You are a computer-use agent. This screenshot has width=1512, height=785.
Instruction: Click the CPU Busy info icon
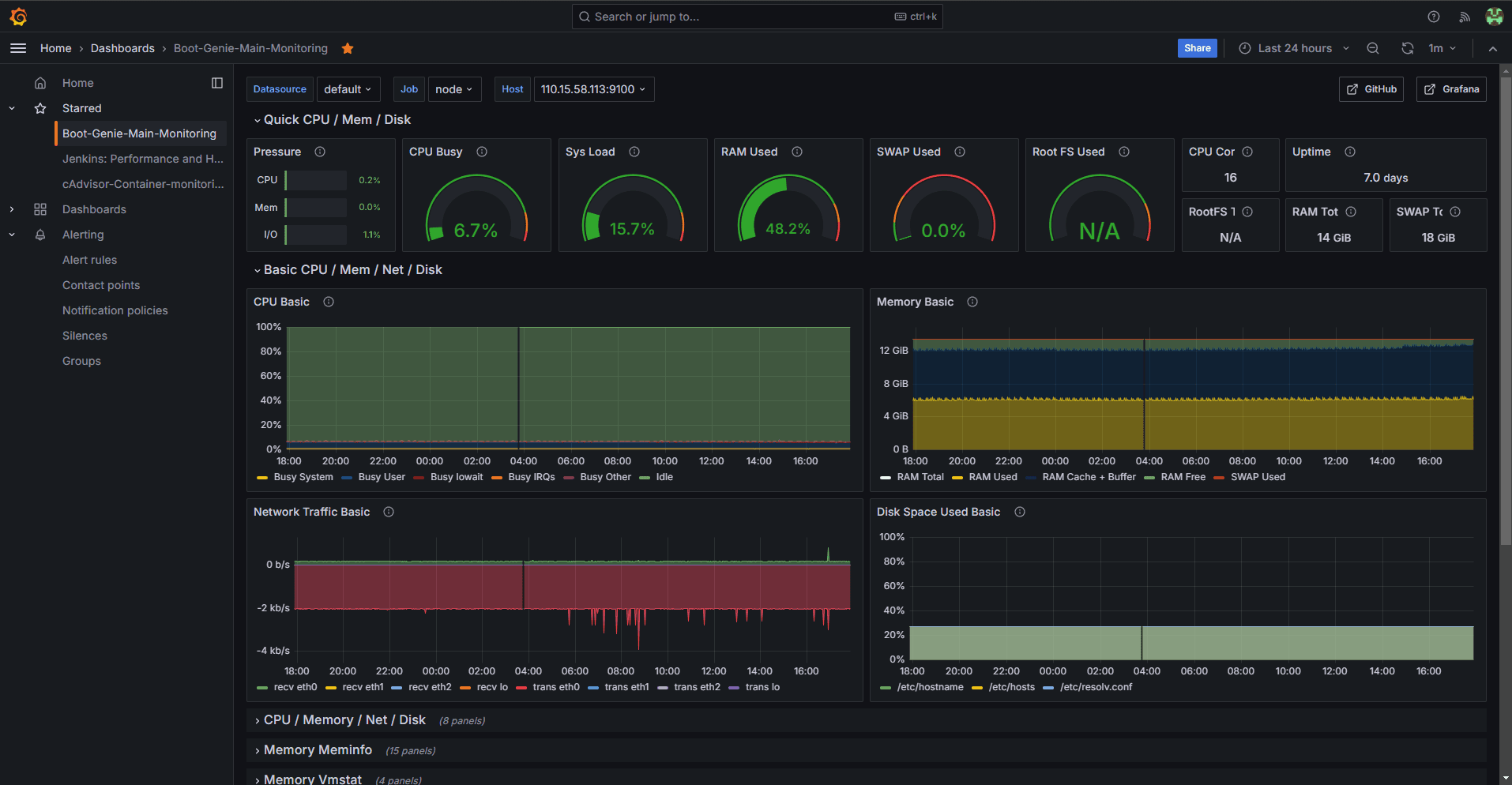482,152
